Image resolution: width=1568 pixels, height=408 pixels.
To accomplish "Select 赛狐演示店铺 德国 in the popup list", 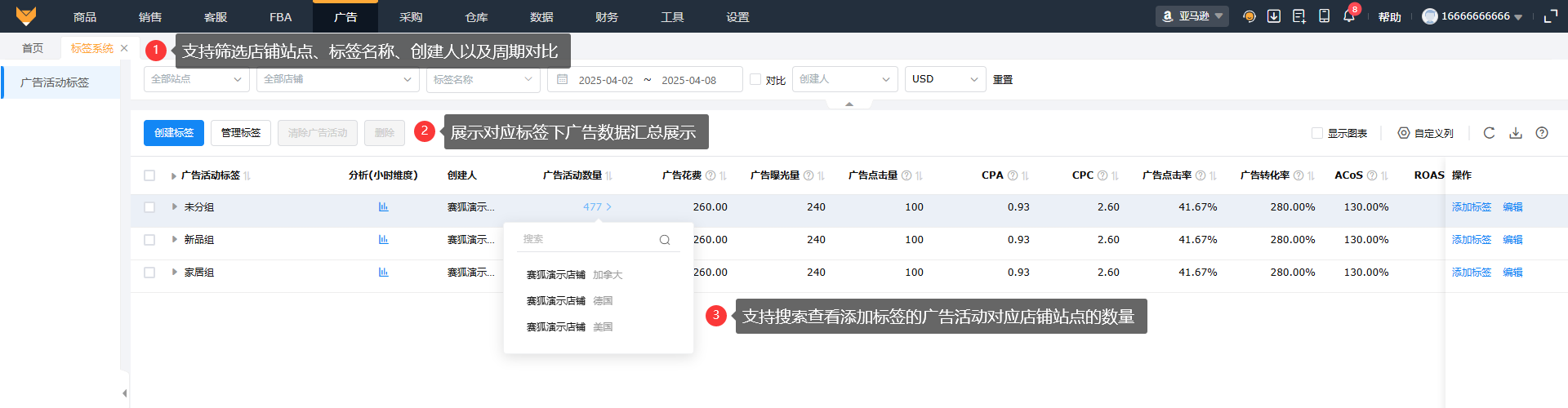I will pyautogui.click(x=569, y=301).
